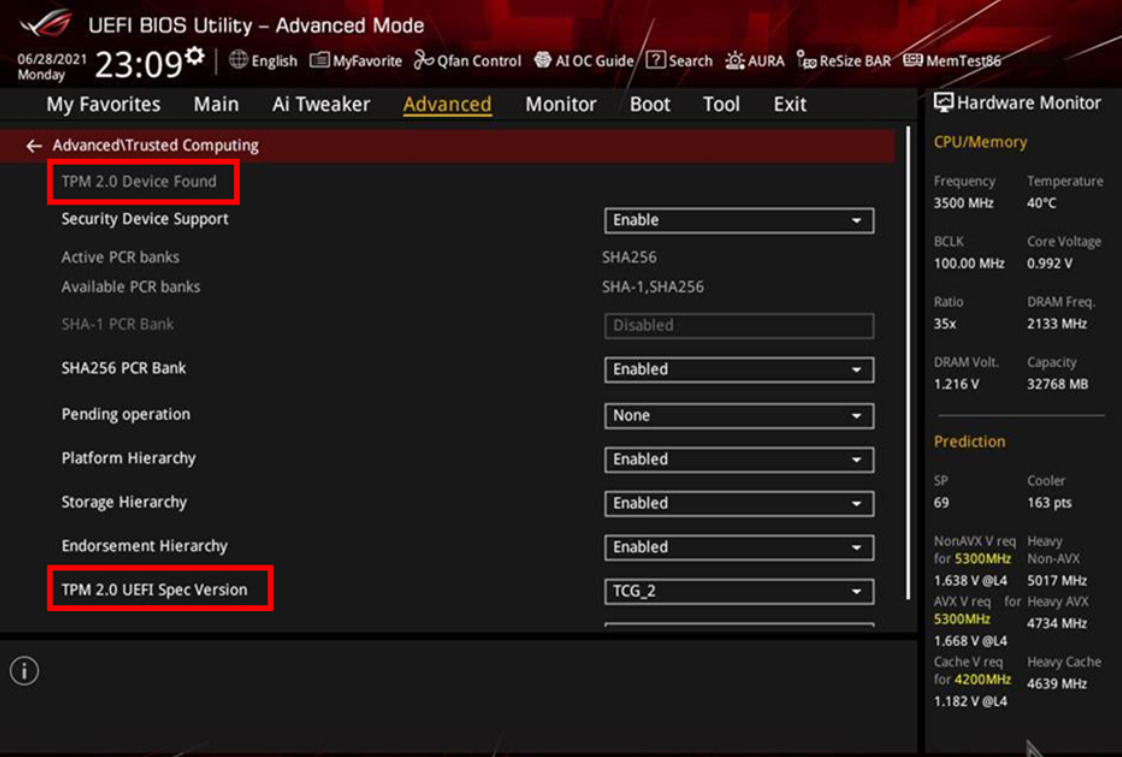Launch MemTest86 icon

tap(912, 60)
